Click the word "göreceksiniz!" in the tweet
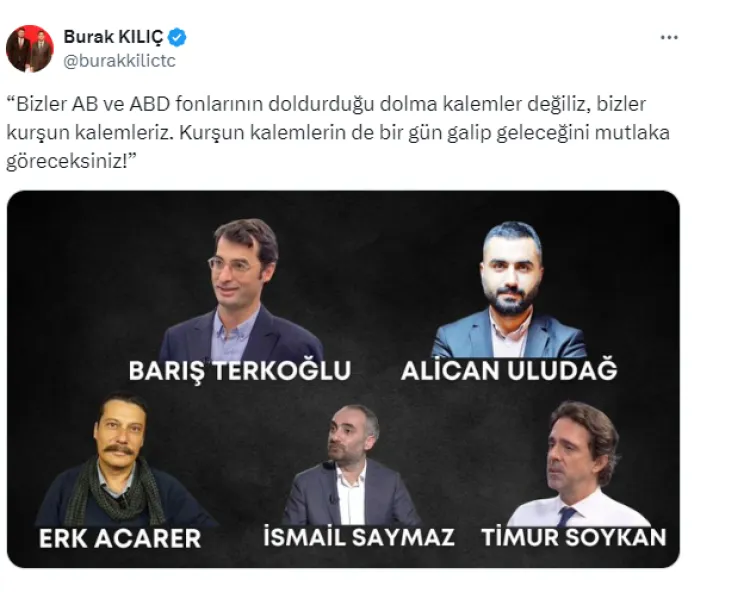Image resolution: width=750 pixels, height=605 pixels. pos(72,161)
